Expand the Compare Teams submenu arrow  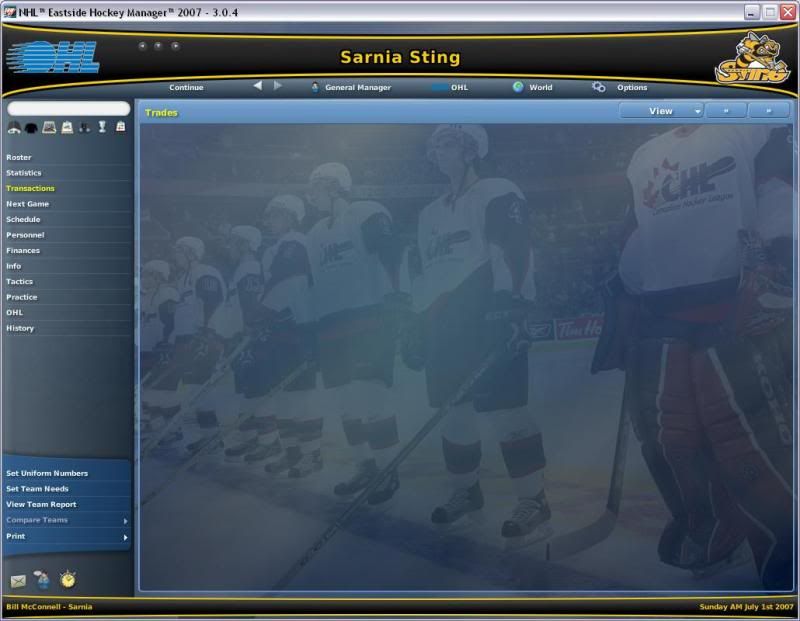(x=126, y=521)
